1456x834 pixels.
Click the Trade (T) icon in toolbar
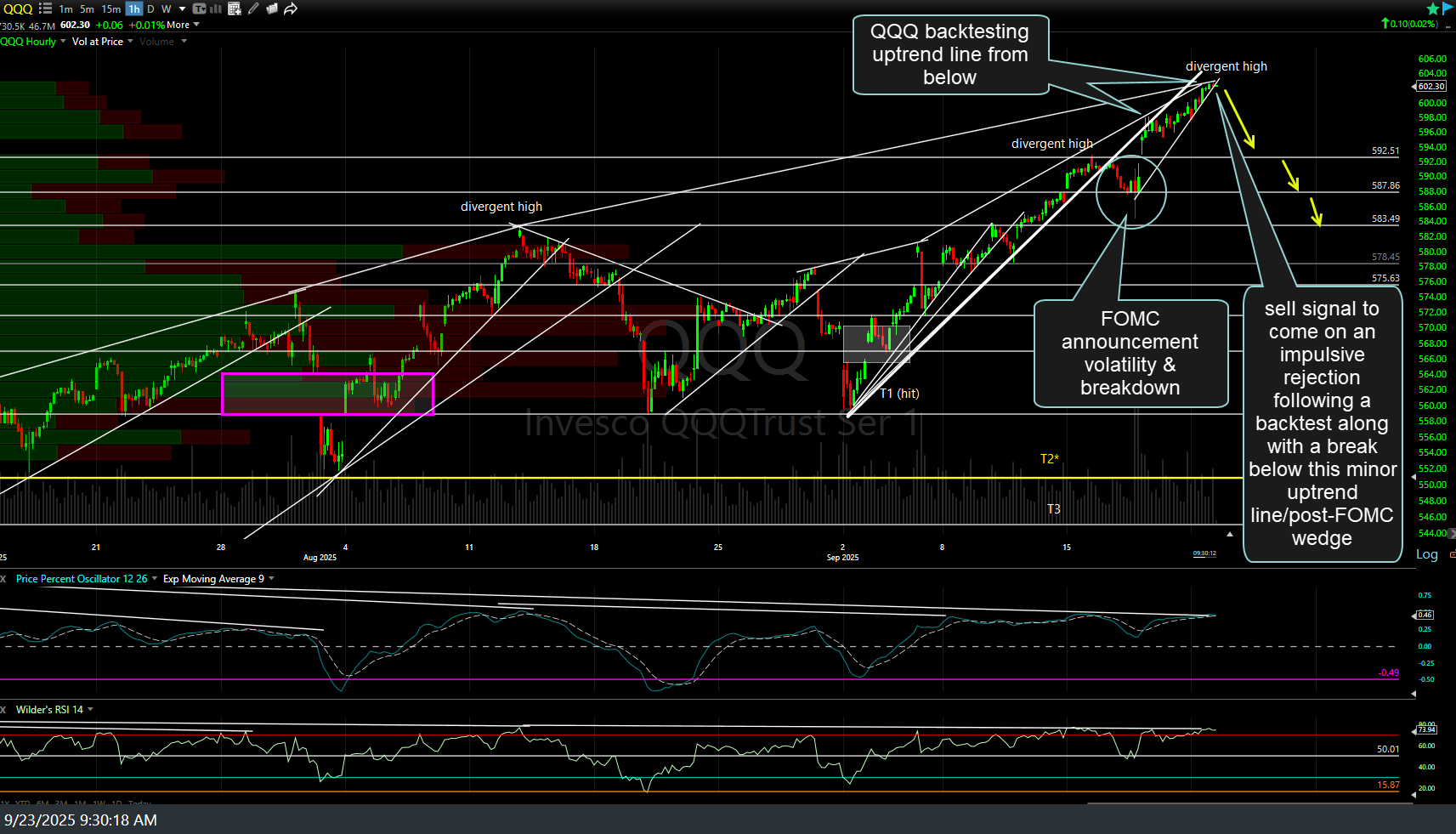click(198, 9)
